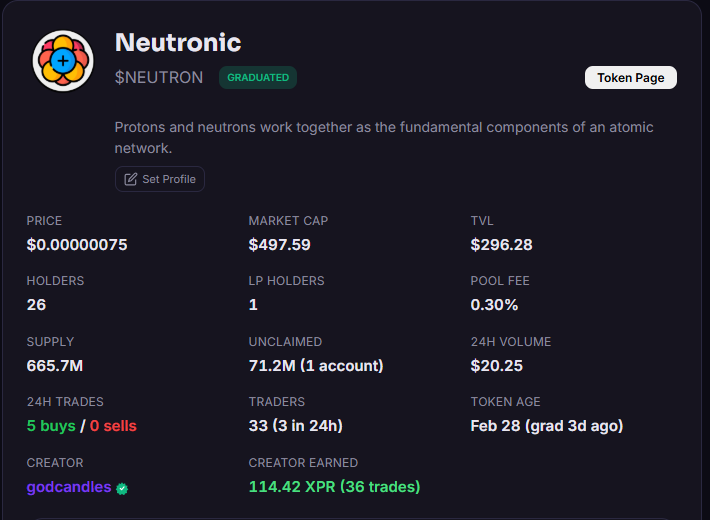Click the TRADERS label above 33
Viewport: 710px width, 520px height.
(x=277, y=402)
